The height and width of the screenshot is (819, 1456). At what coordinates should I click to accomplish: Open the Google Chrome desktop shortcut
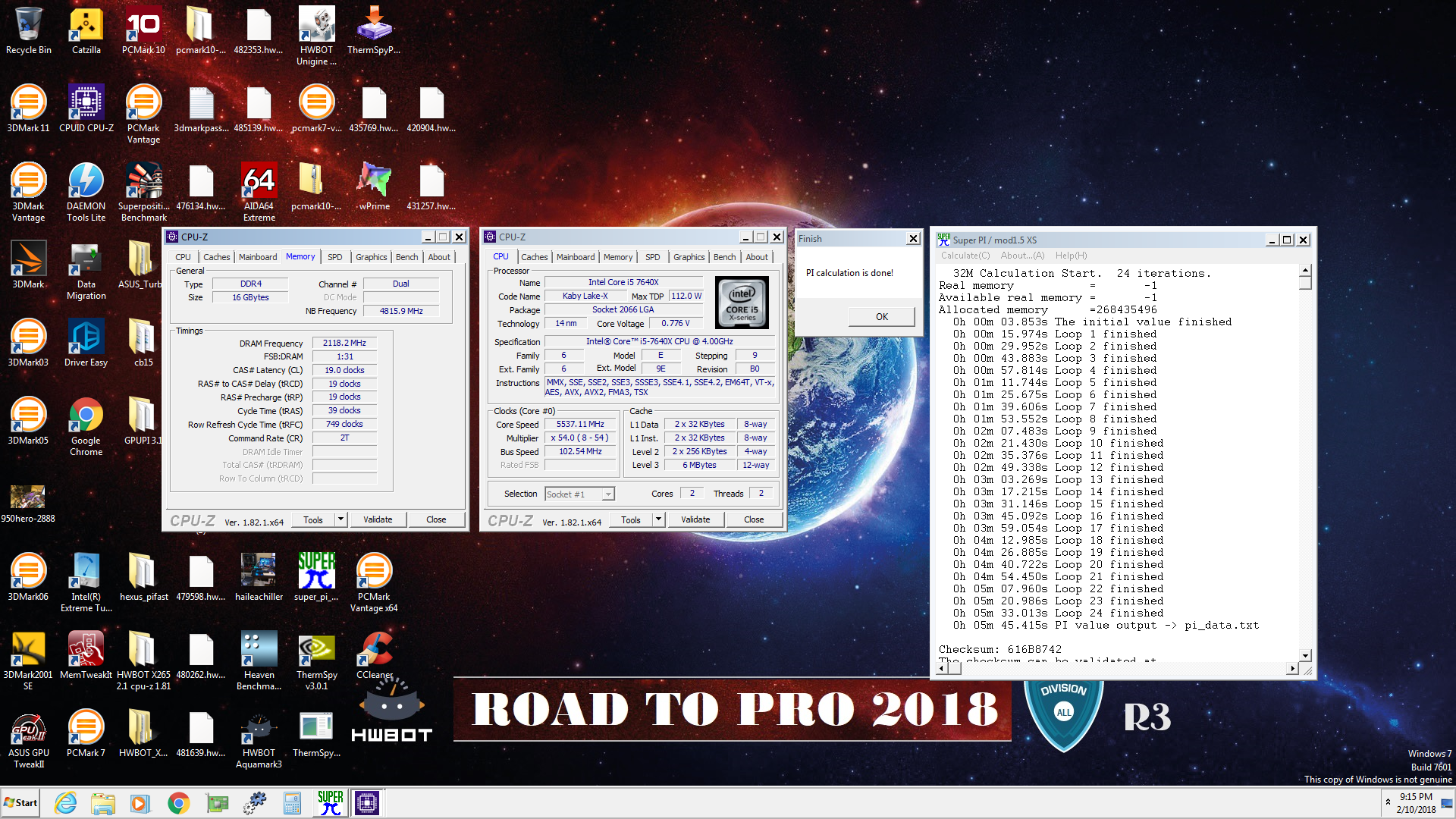point(86,426)
